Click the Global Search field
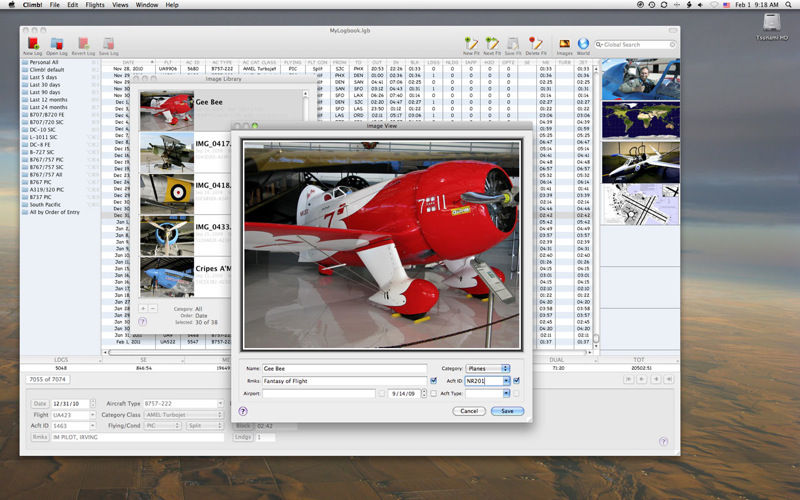Viewport: 800px width, 500px height. 636,45
